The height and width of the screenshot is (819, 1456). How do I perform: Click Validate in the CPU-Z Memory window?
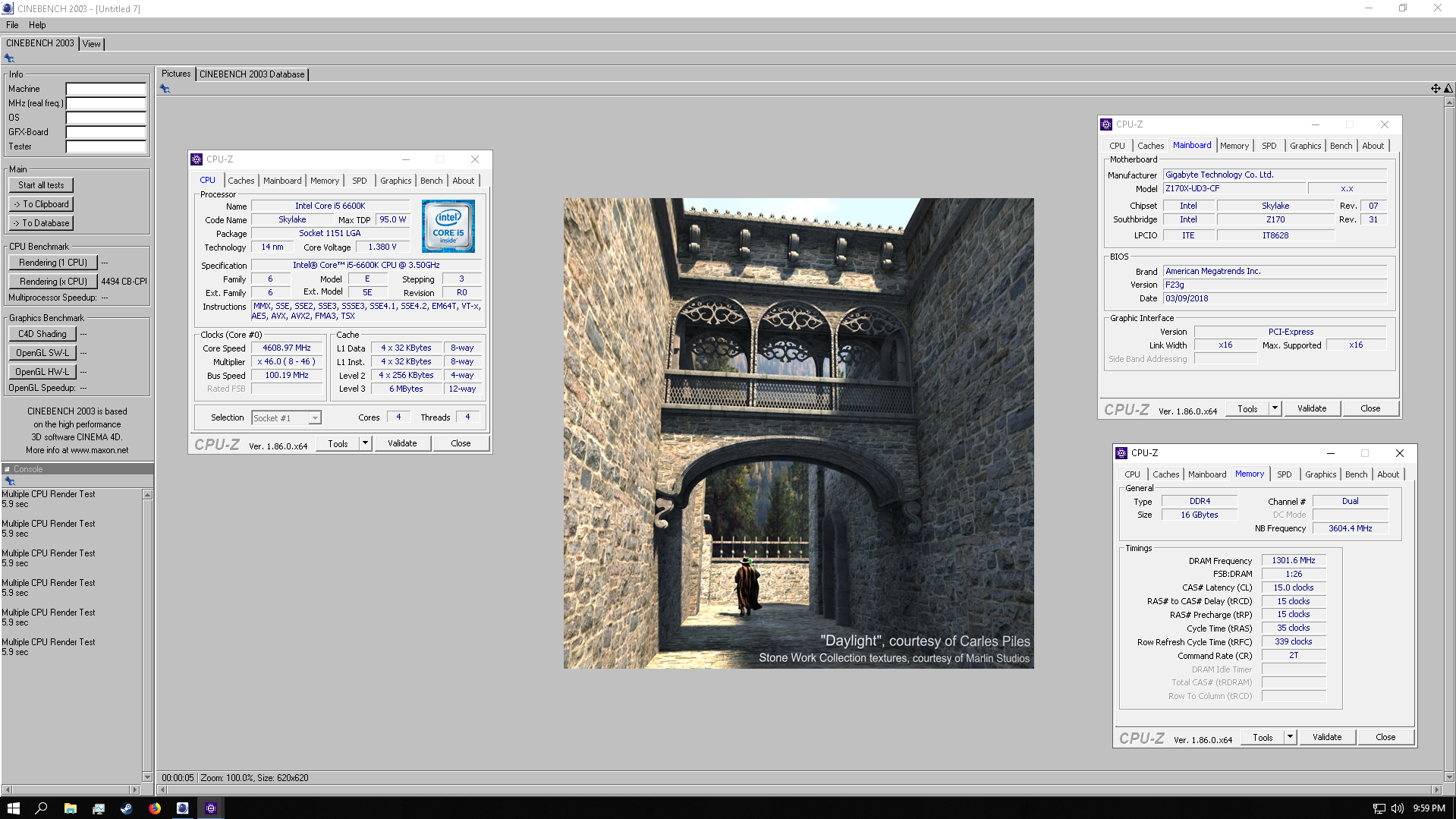1327,737
